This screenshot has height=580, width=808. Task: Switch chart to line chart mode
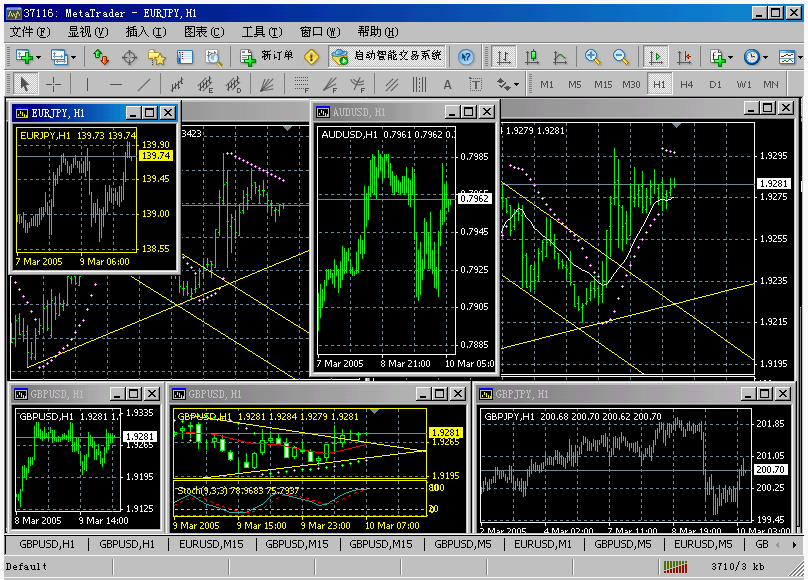[560, 57]
